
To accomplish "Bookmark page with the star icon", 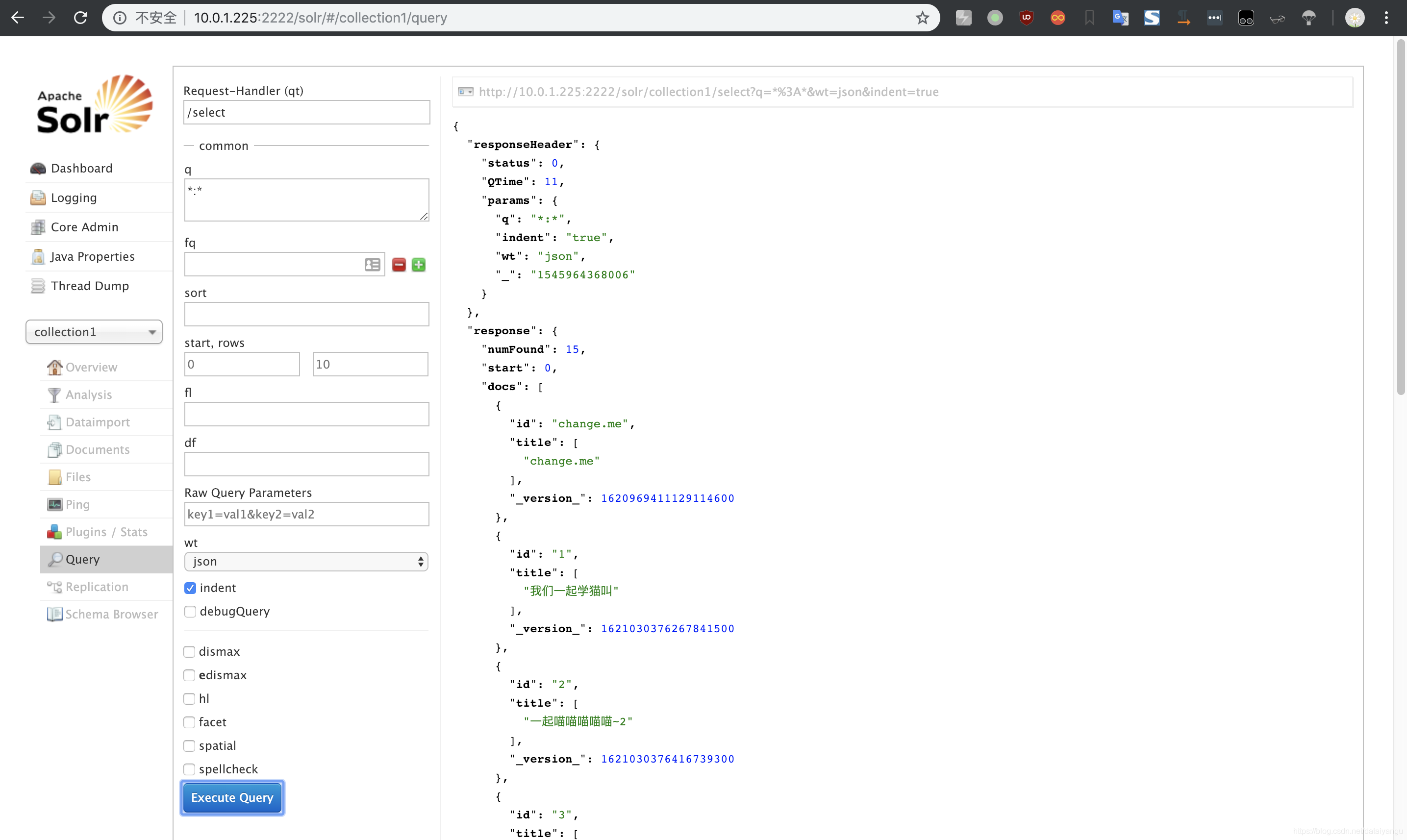I will pos(922,18).
